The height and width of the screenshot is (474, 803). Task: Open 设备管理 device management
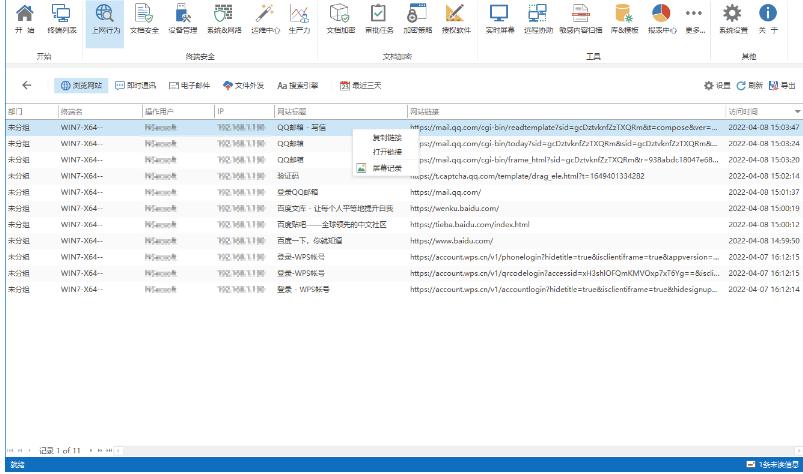(x=181, y=18)
